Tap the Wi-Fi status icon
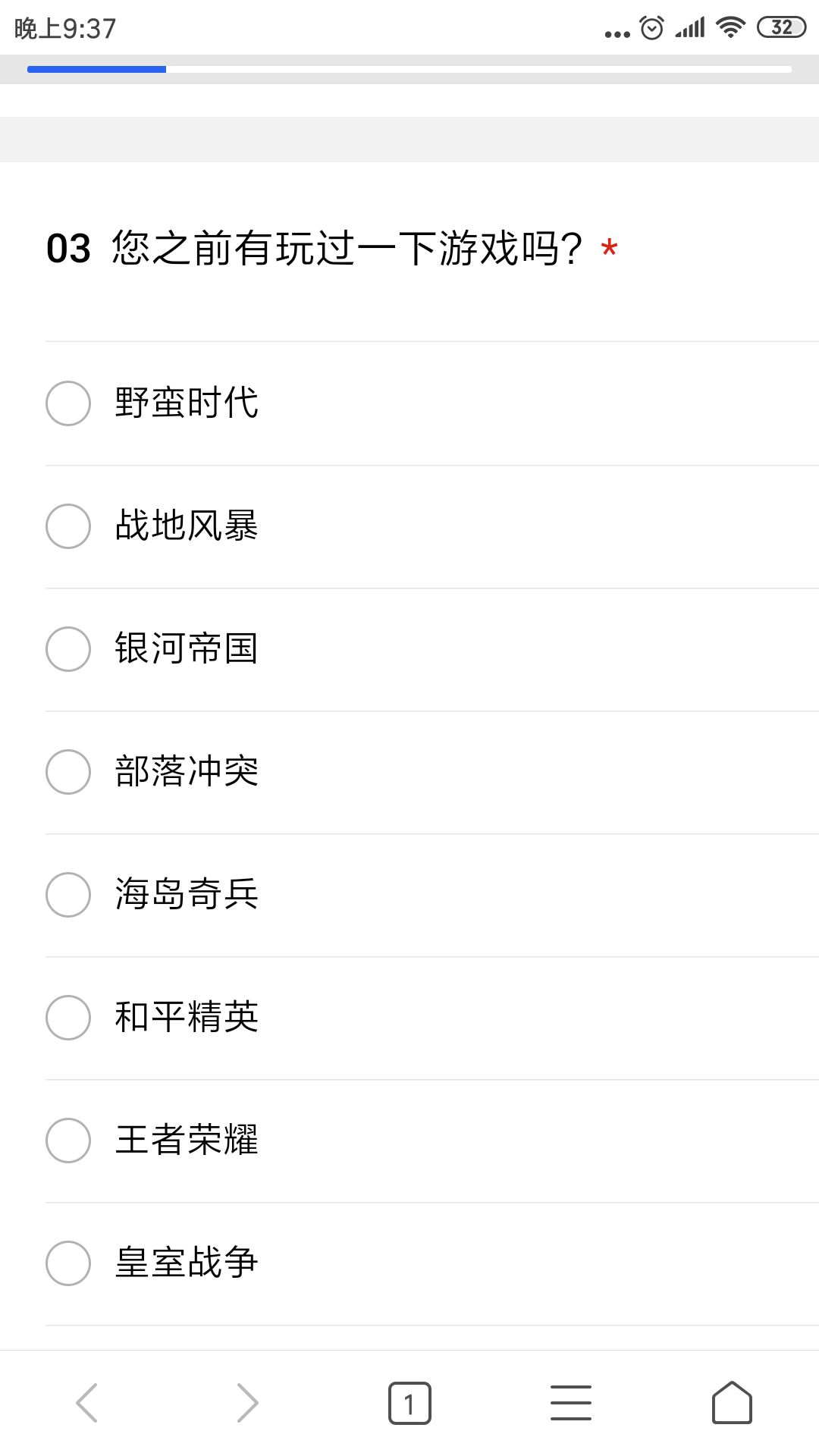This screenshot has height=1456, width=819. pyautogui.click(x=730, y=28)
